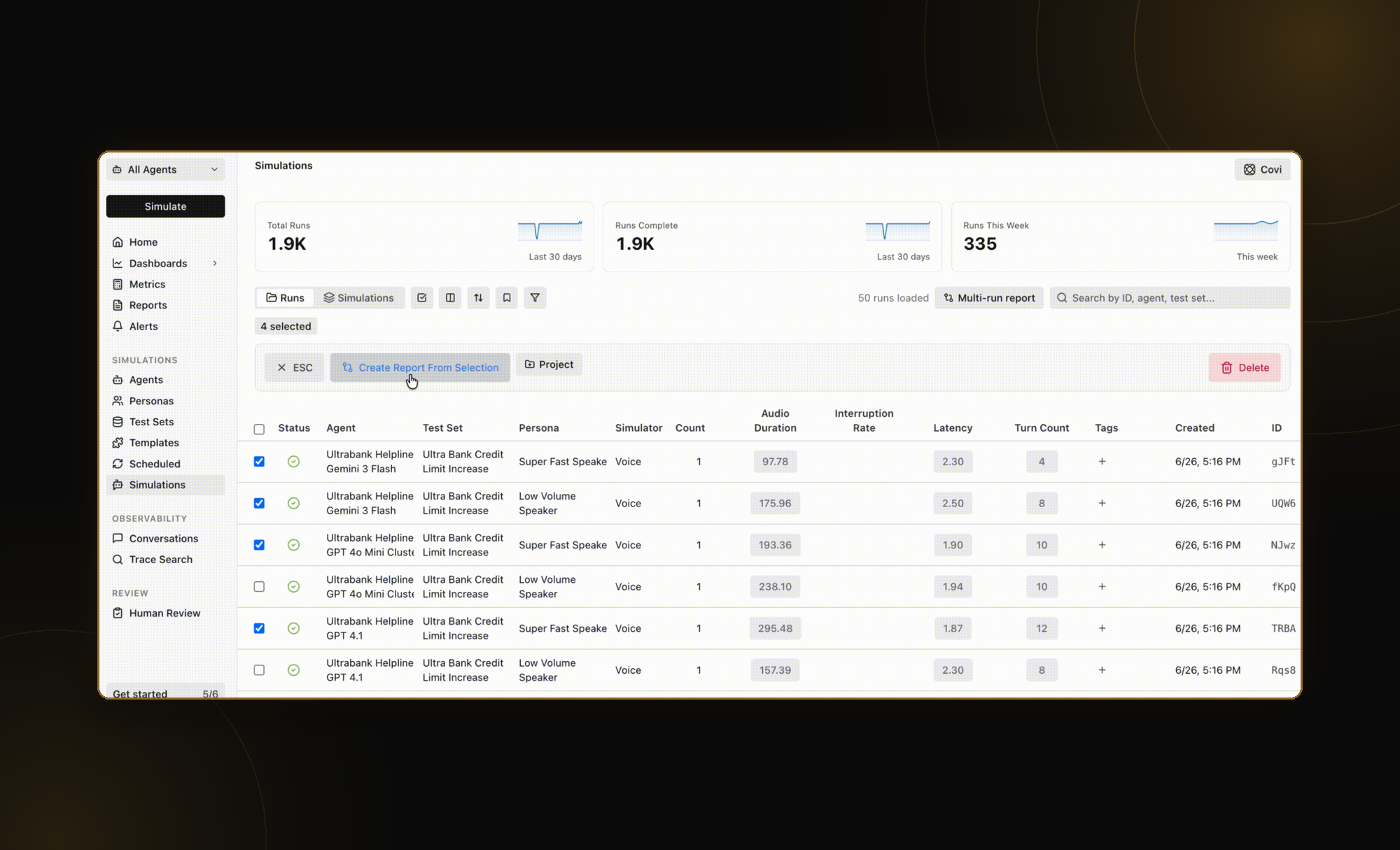Add a tag to run Rqs8
The height and width of the screenshot is (850, 1400).
[1102, 670]
